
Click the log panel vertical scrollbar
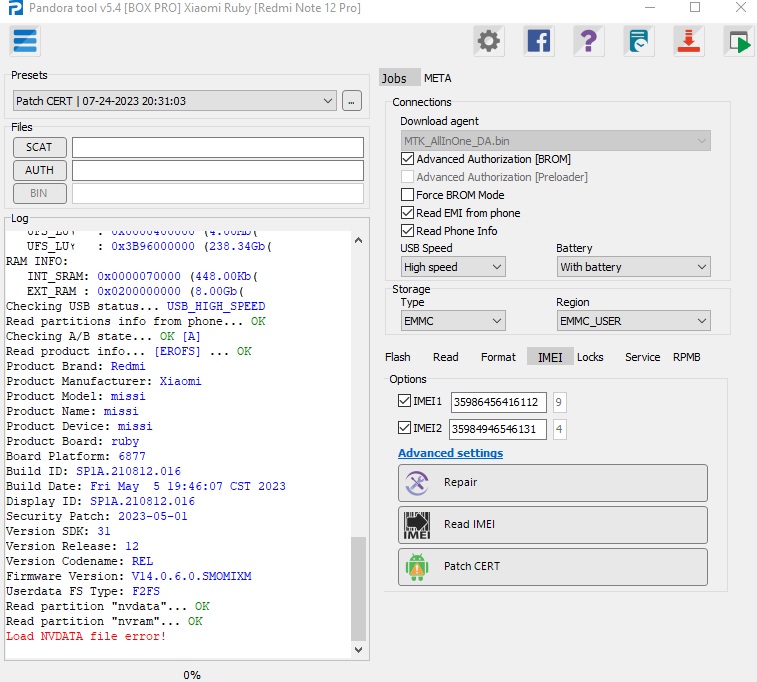(x=359, y=590)
